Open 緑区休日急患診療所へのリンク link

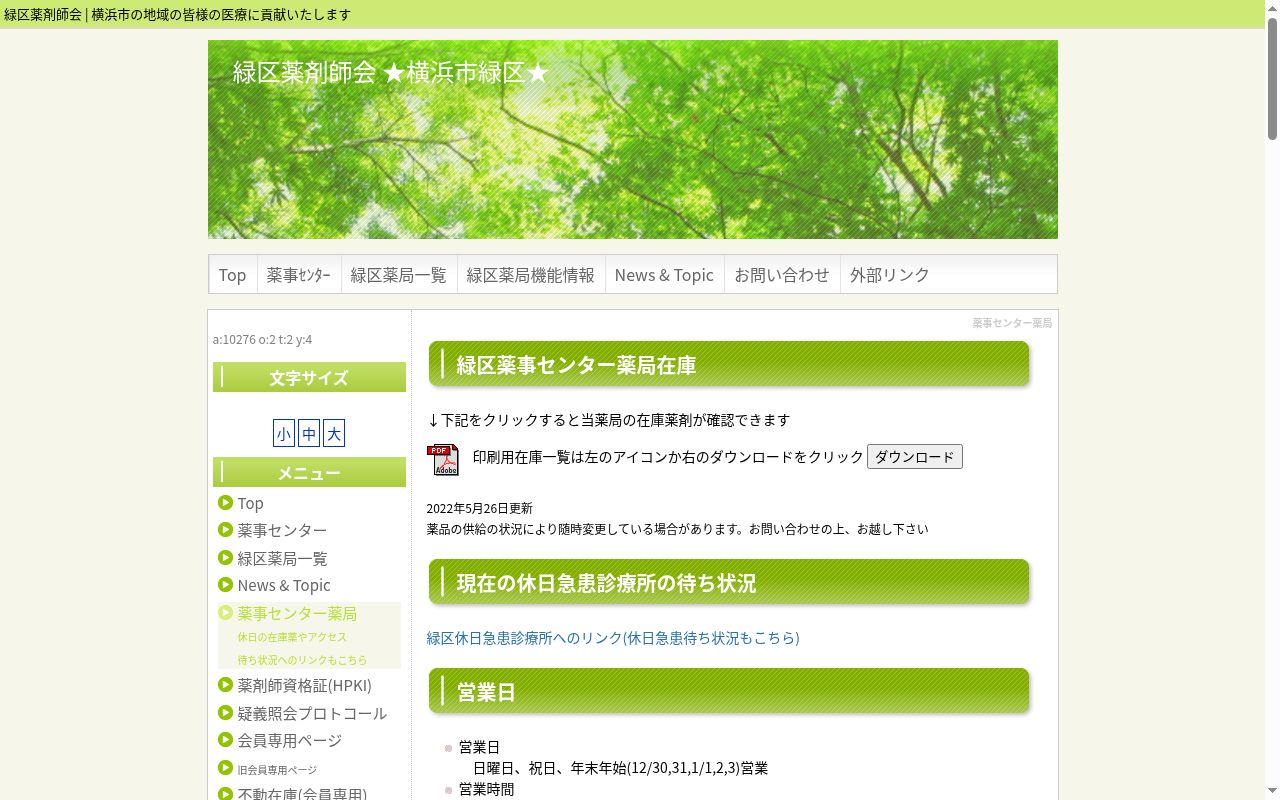613,638
